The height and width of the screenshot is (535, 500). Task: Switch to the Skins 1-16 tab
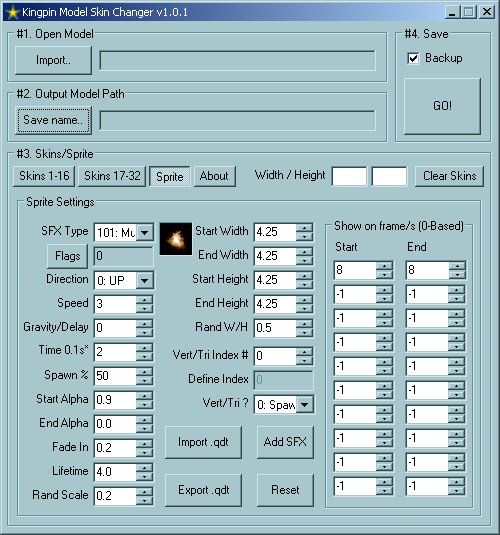(44, 176)
